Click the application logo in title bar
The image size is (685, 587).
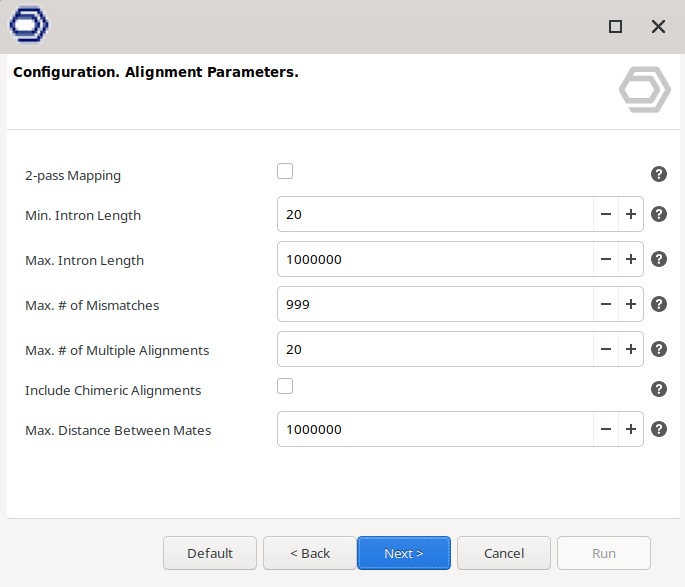click(29, 26)
